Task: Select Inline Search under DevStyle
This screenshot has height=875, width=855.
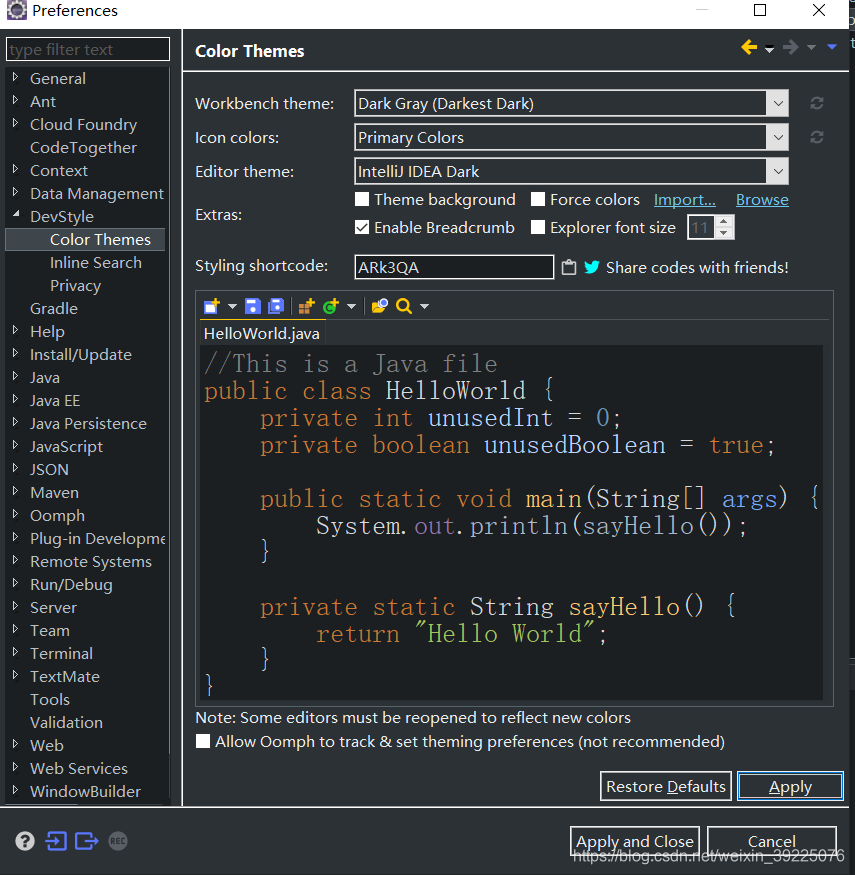Action: 95,262
